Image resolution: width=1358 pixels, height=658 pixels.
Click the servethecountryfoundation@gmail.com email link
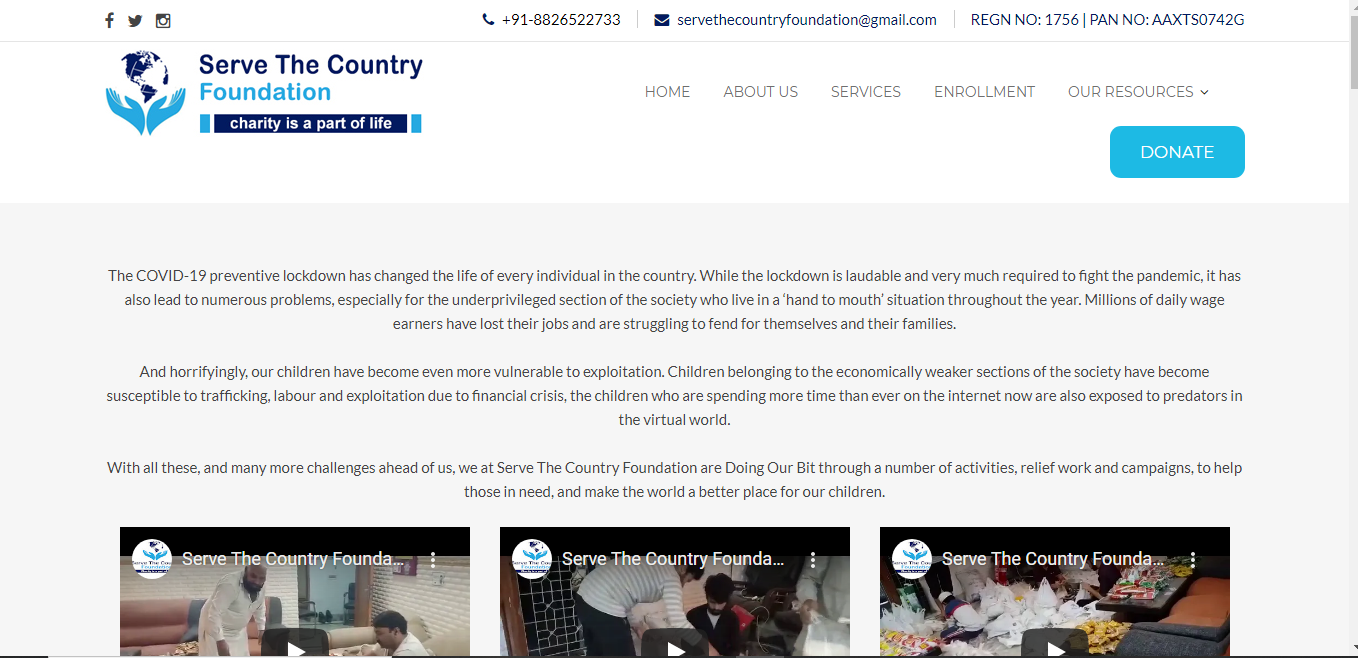(807, 20)
